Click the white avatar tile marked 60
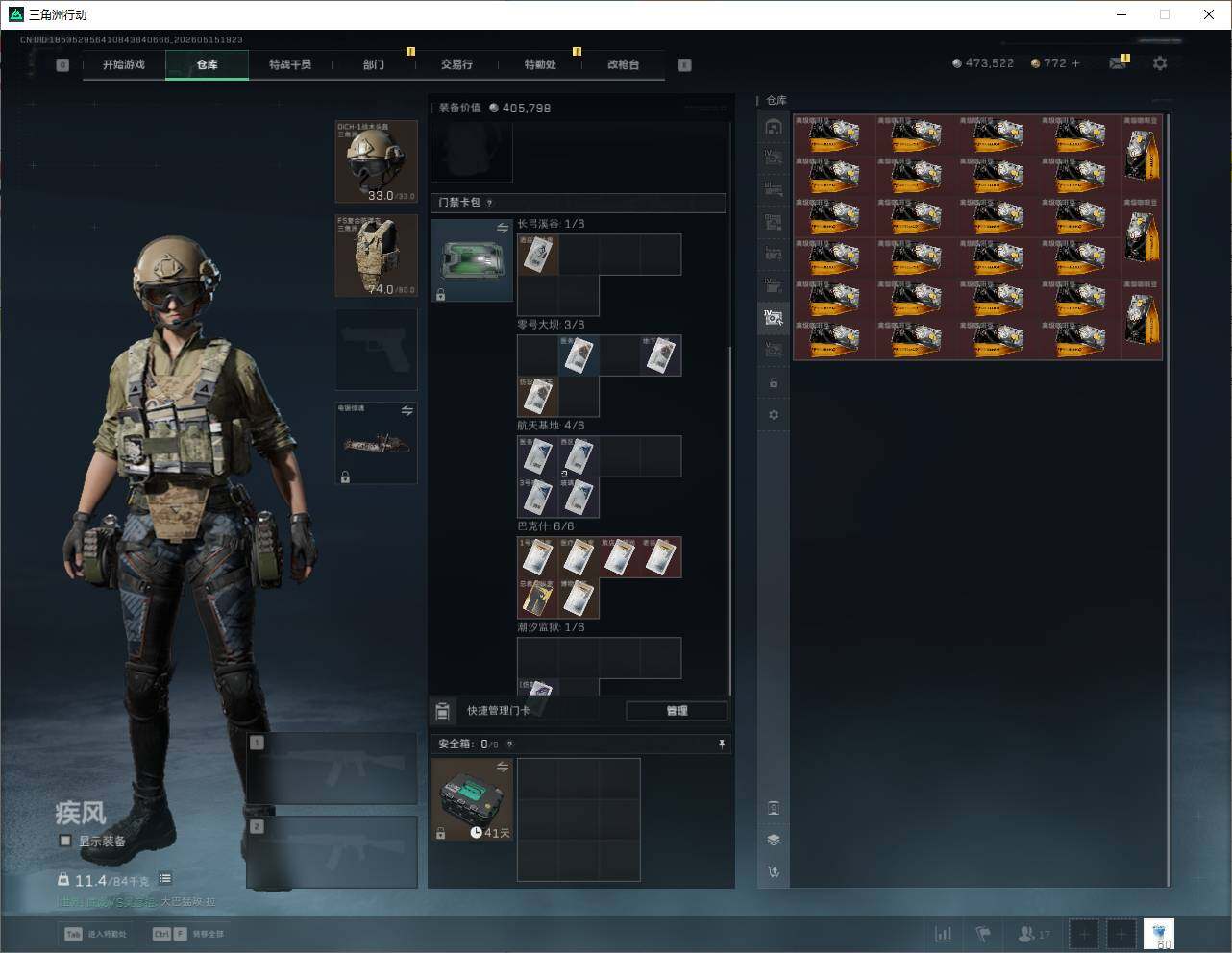This screenshot has height=953, width=1232. pos(1159,934)
